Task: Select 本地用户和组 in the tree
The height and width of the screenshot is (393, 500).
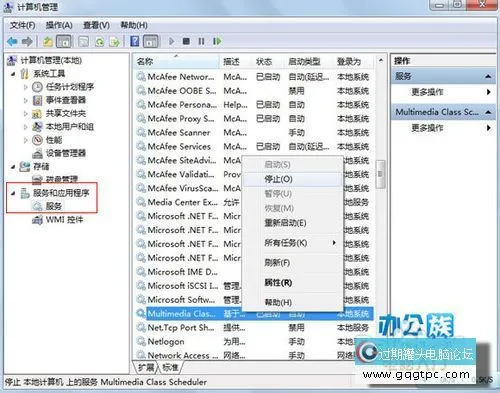Action: tap(70, 127)
